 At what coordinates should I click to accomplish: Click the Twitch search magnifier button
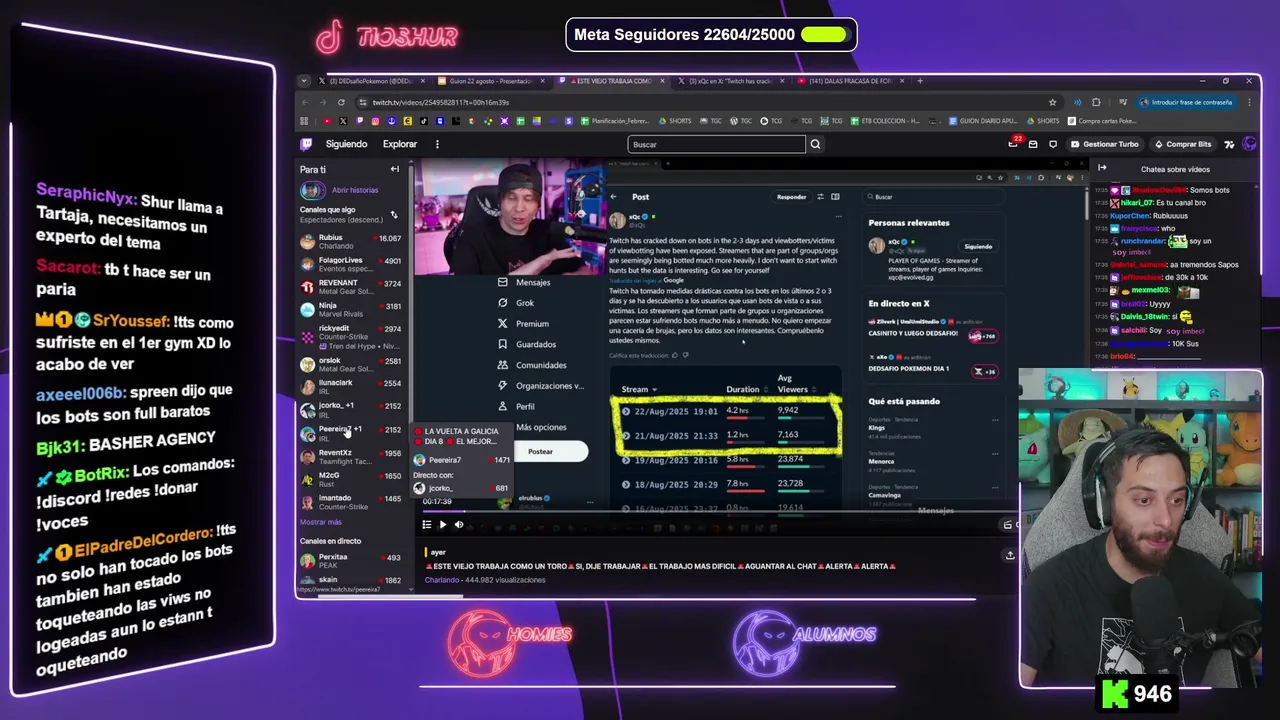pos(815,144)
